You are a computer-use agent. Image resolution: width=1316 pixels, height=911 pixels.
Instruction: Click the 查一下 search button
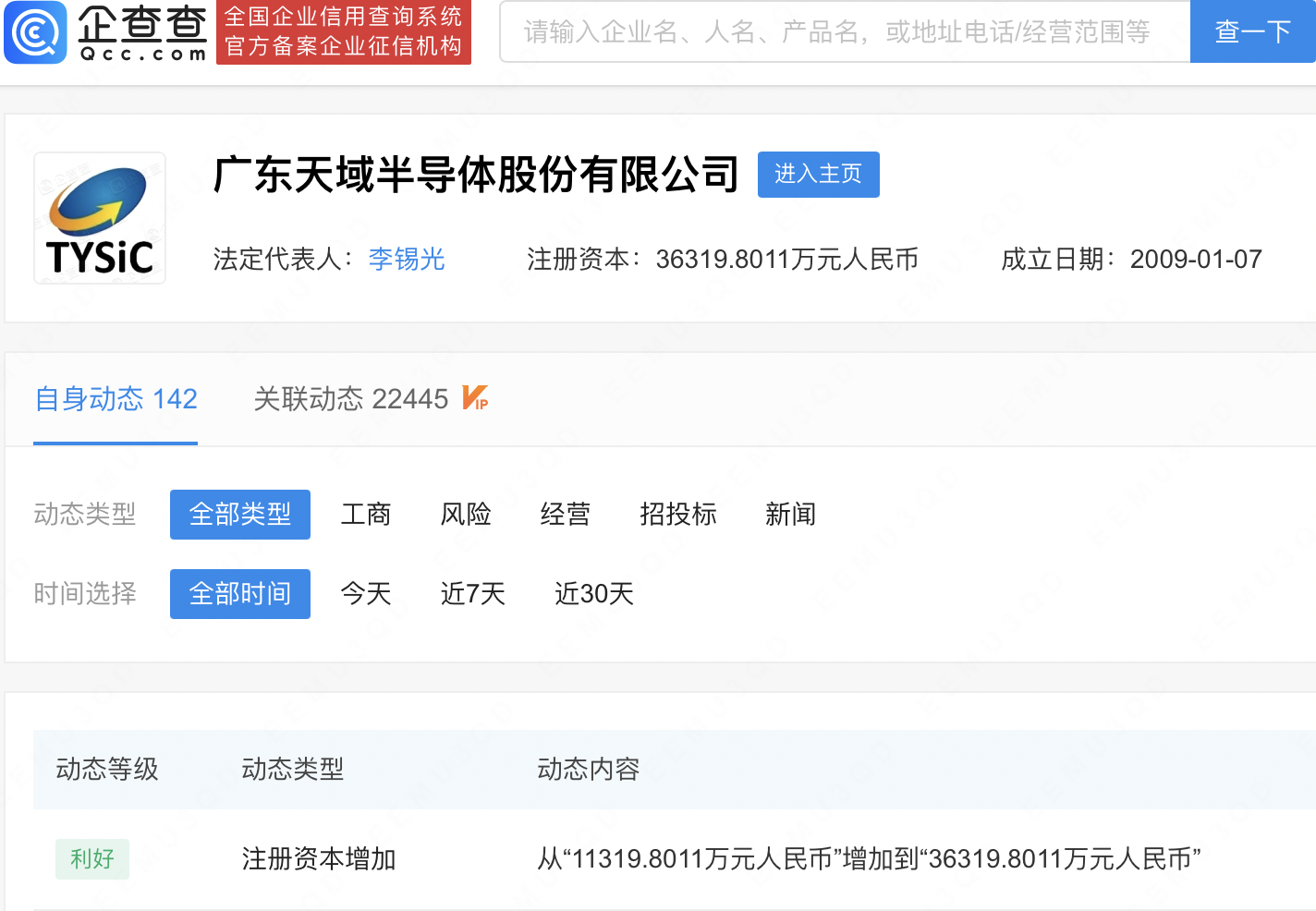pyautogui.click(x=1252, y=31)
